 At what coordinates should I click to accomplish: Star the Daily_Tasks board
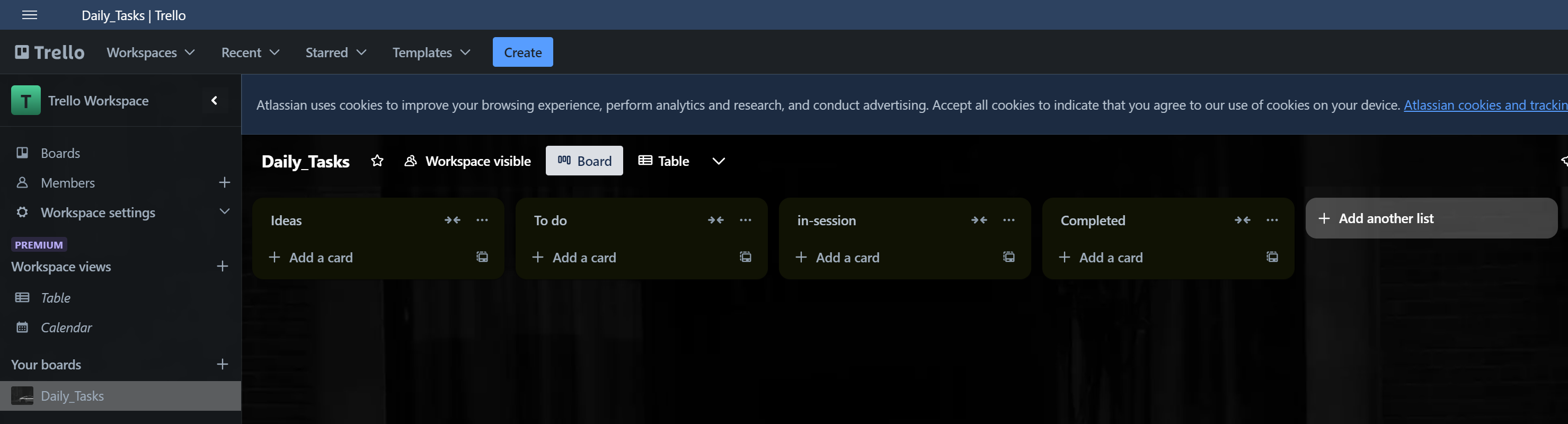tap(377, 161)
